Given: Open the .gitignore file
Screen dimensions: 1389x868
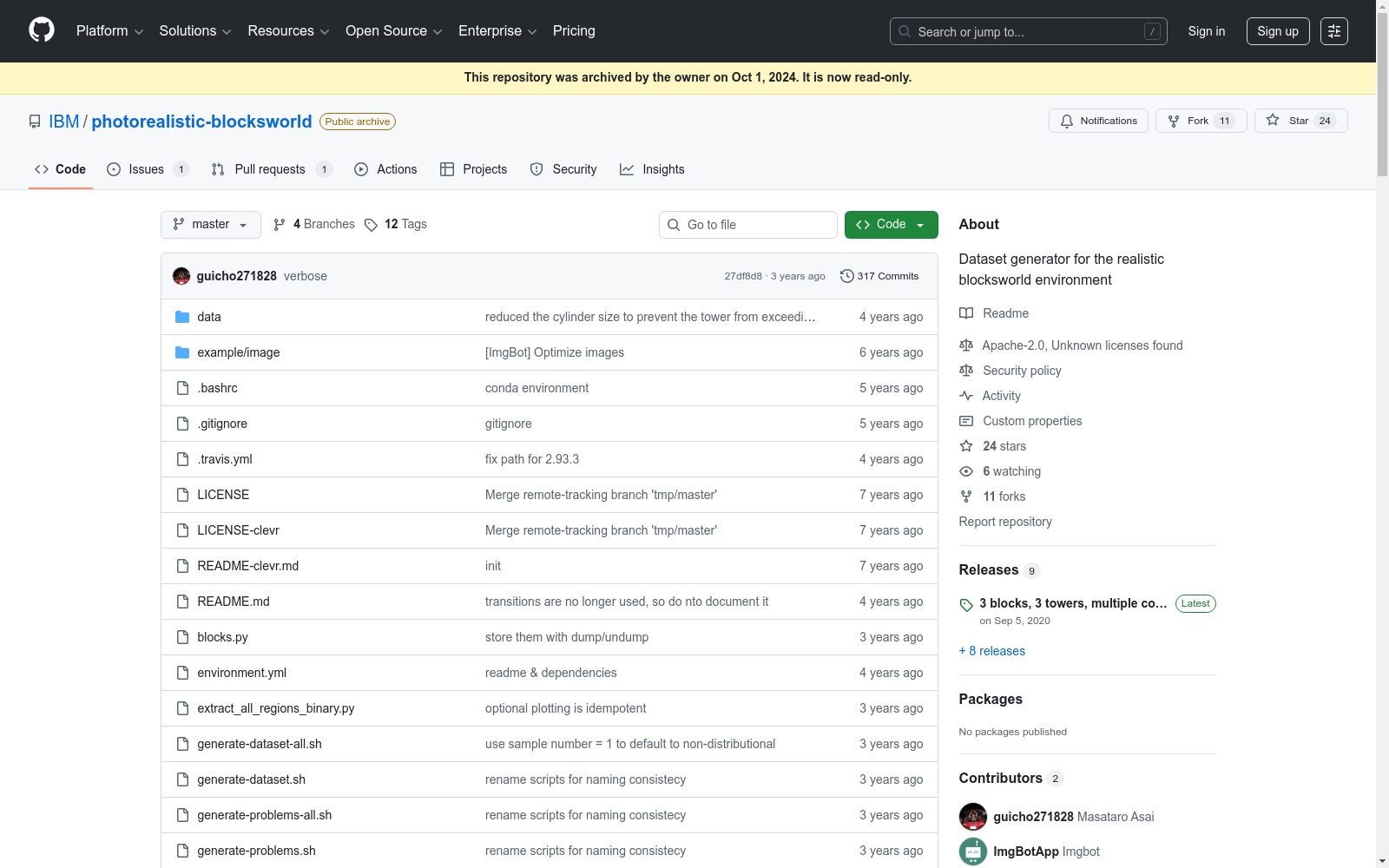Looking at the screenshot, I should [x=222, y=424].
